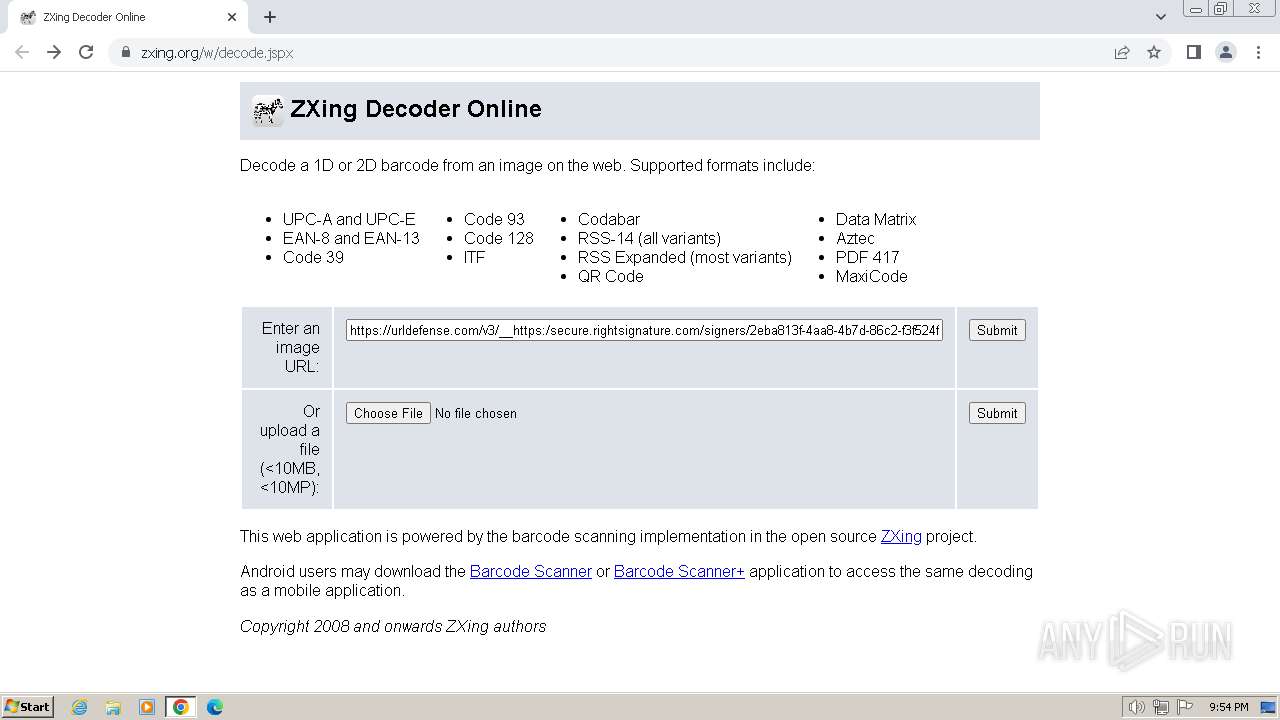Click the 'Data Matrix' list item text
This screenshot has height=720, width=1280.
tap(876, 219)
